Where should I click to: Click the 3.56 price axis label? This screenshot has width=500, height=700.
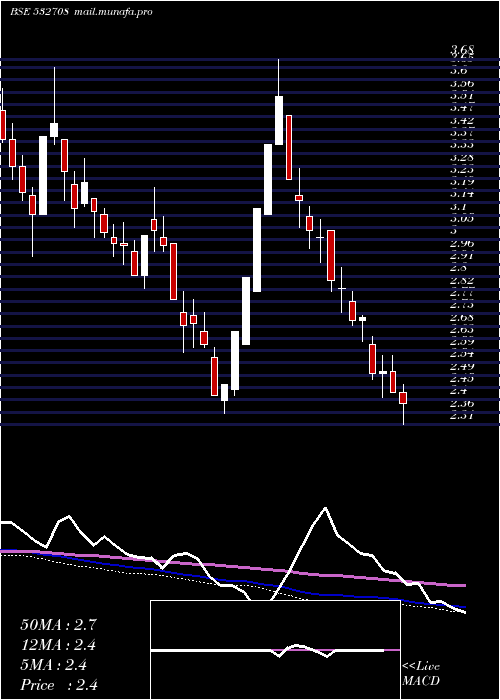(x=462, y=83)
